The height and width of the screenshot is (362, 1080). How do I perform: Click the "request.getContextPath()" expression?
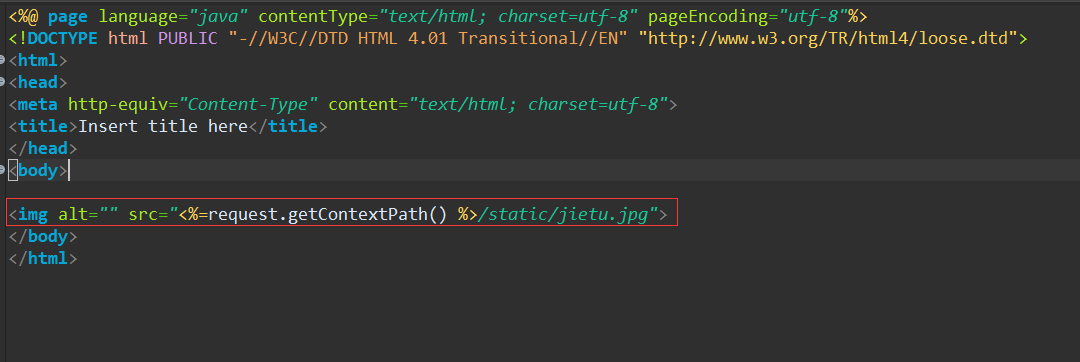(328, 215)
